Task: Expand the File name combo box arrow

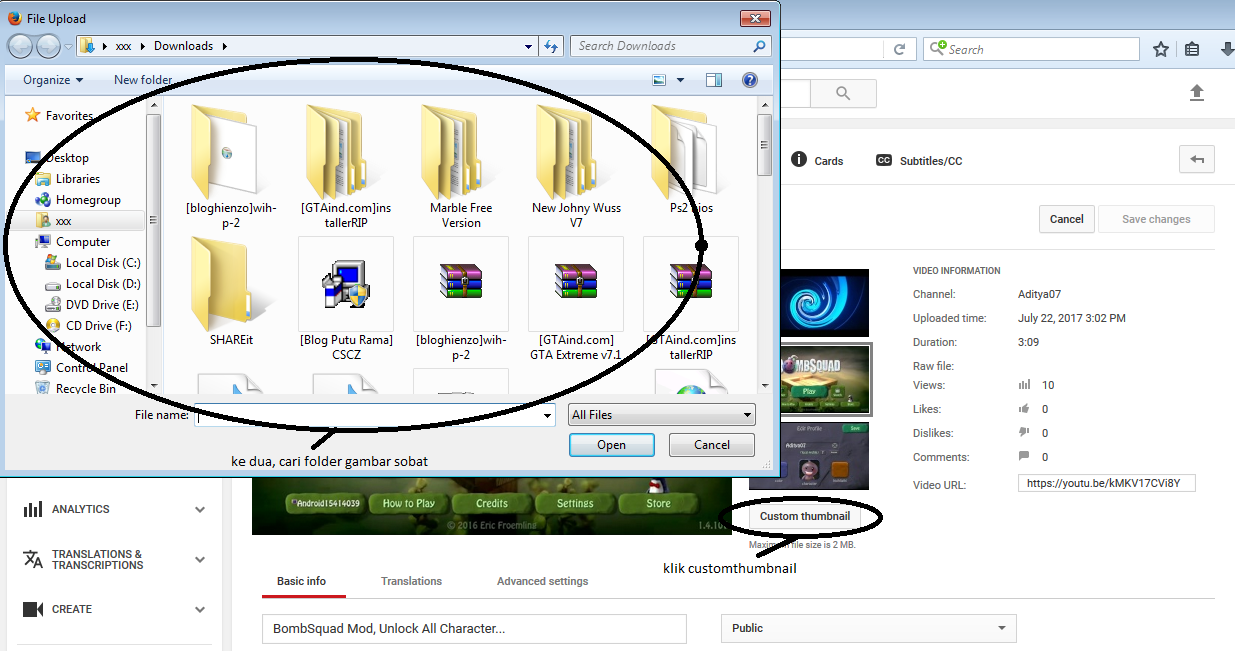Action: [546, 414]
